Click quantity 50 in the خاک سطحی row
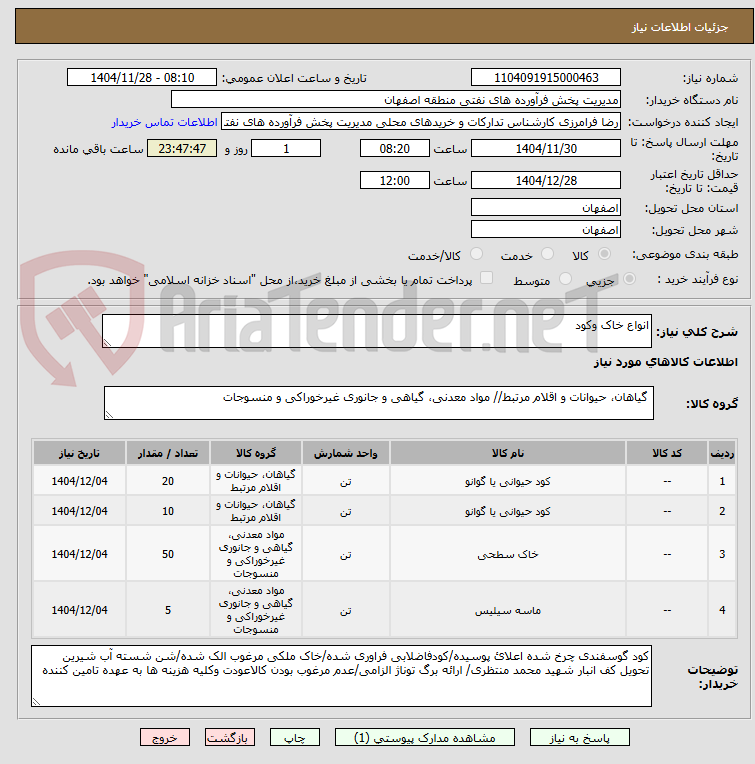This screenshot has width=755, height=764. [168, 554]
